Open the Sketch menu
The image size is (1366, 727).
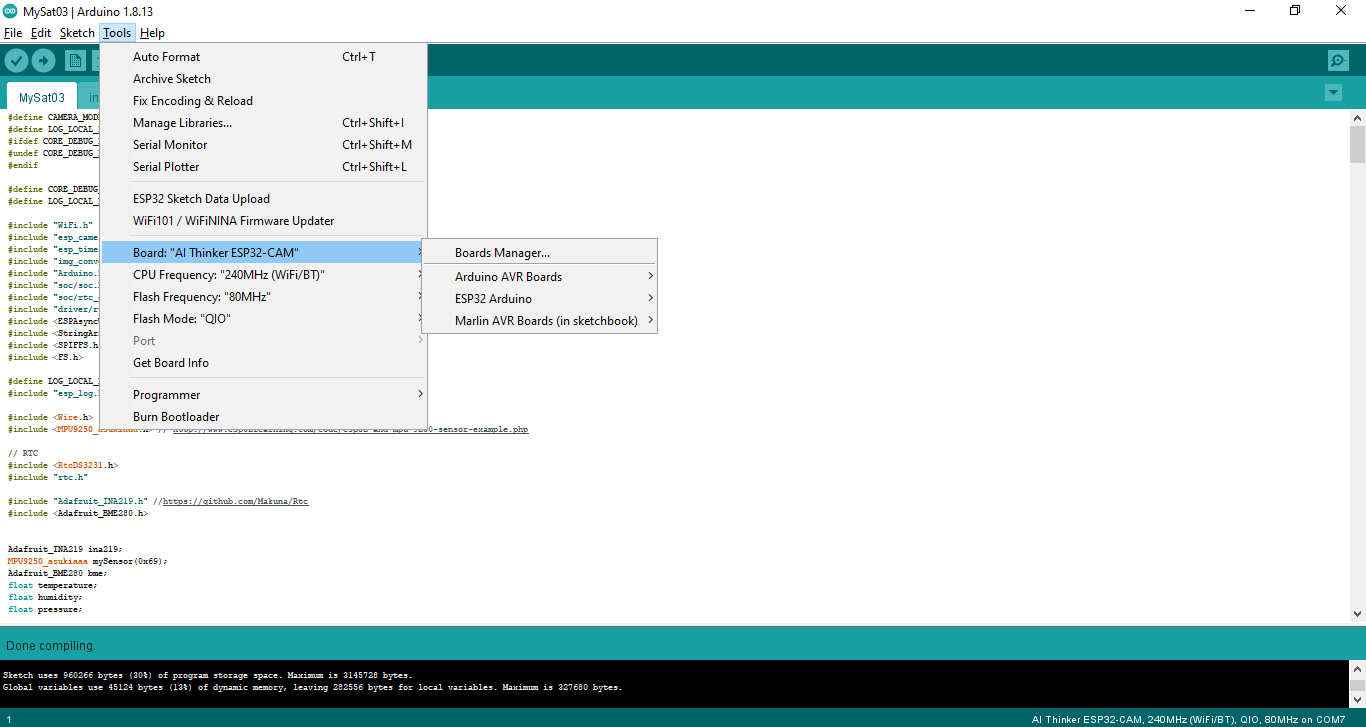pos(77,33)
